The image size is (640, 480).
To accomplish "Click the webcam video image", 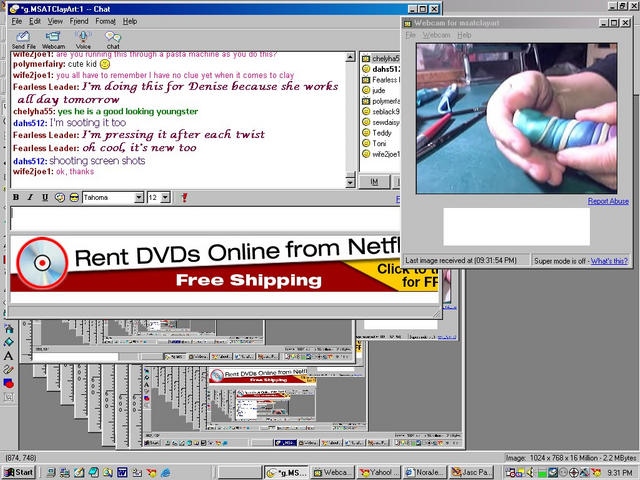I will click(516, 118).
